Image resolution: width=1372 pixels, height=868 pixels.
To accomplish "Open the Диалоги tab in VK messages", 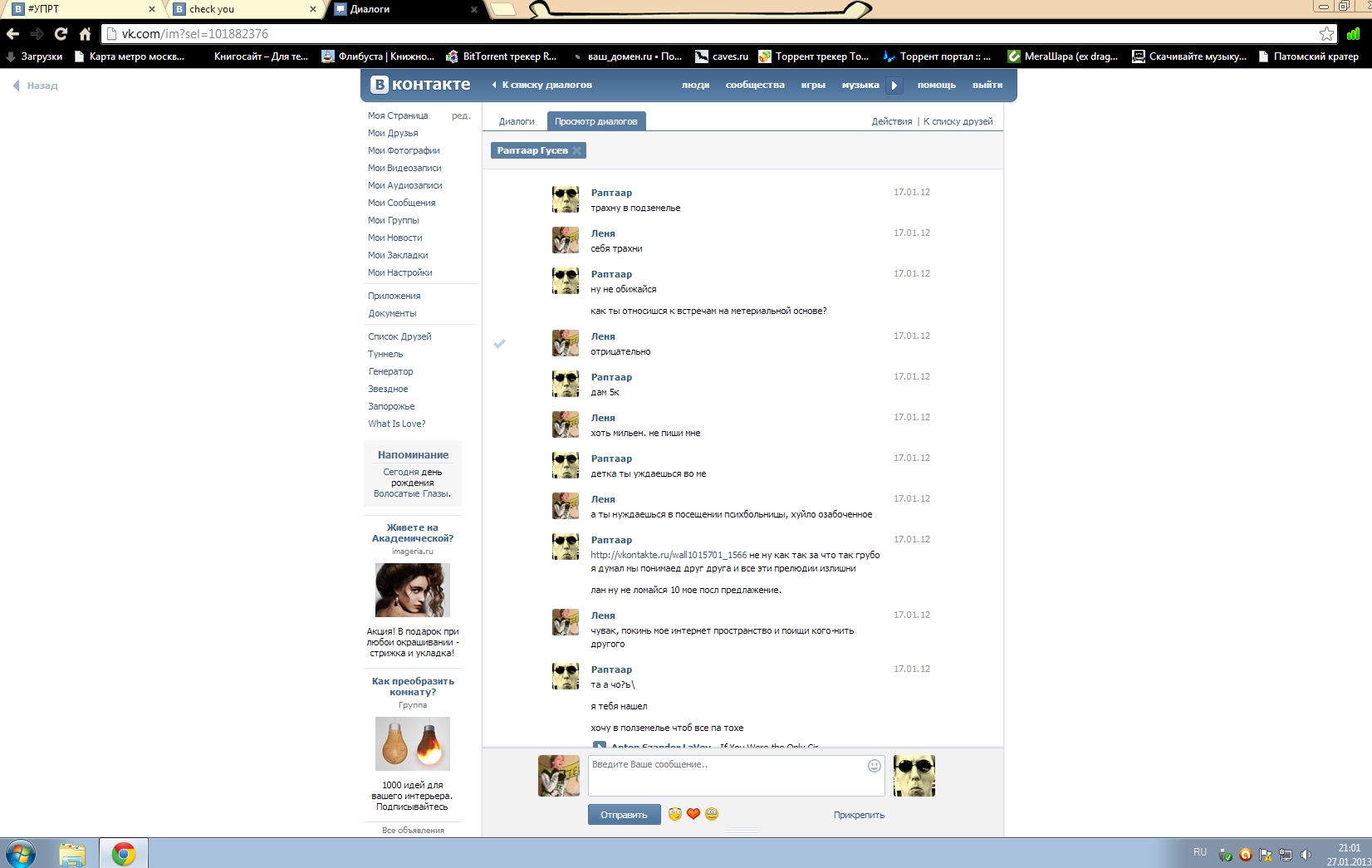I will 517,121.
